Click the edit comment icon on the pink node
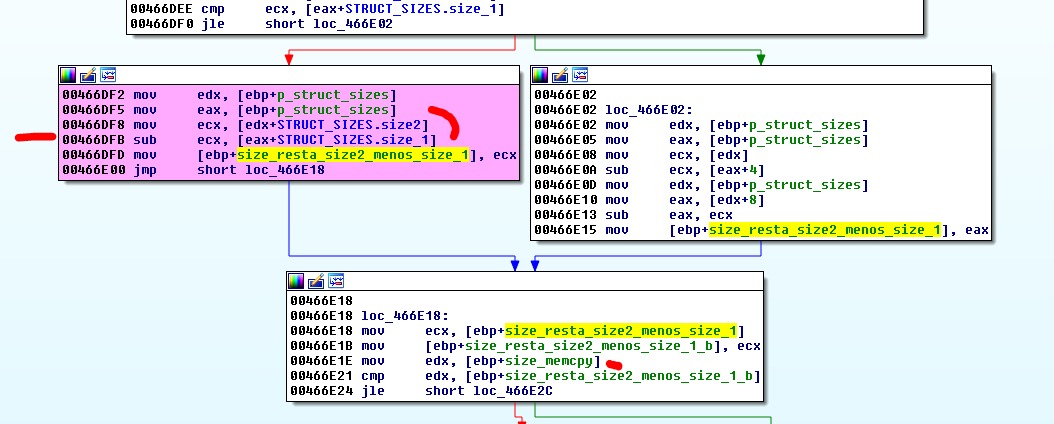This screenshot has height=424, width=1054. pyautogui.click(x=88, y=75)
